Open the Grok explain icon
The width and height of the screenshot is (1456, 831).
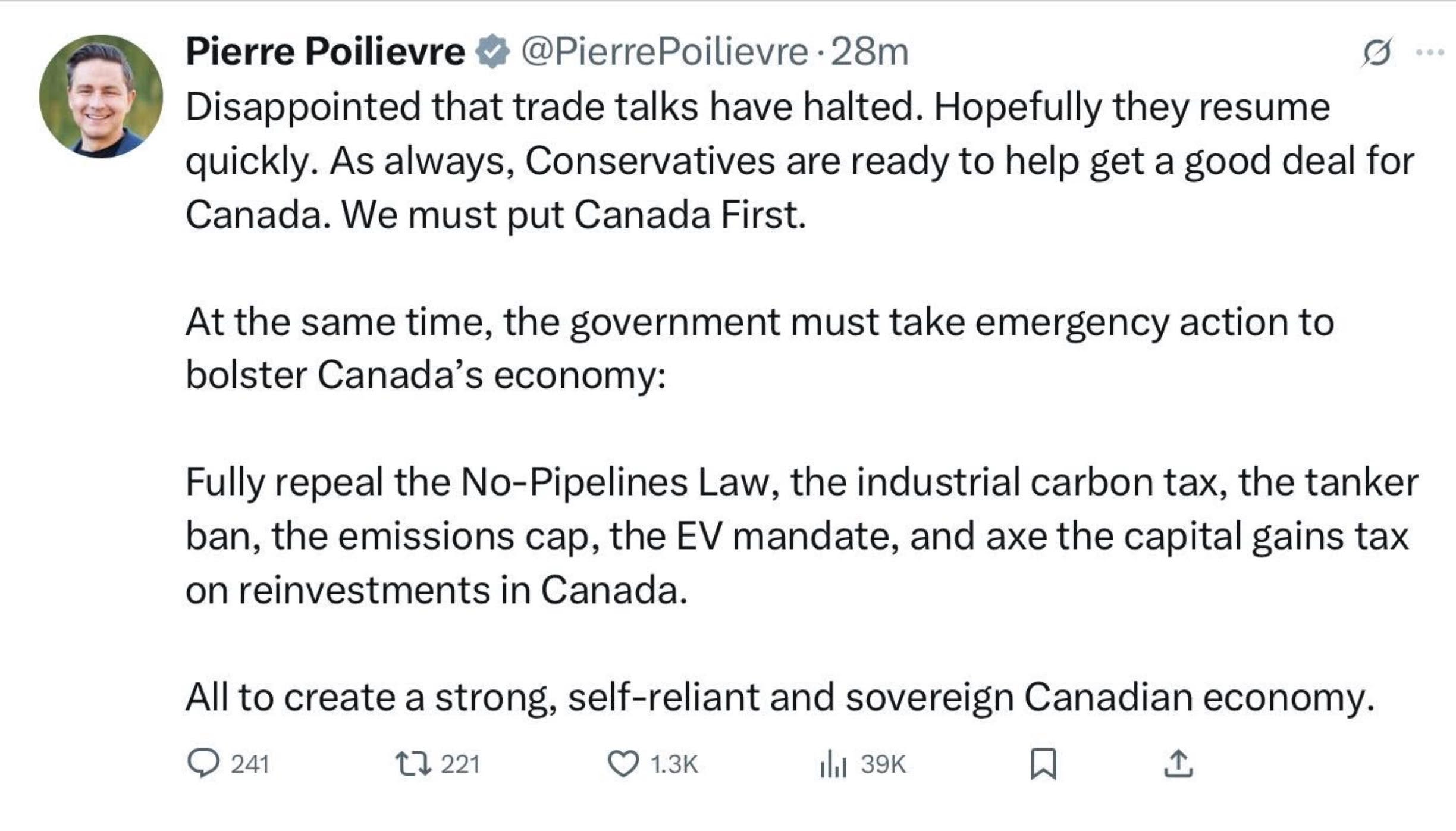pyautogui.click(x=1375, y=54)
